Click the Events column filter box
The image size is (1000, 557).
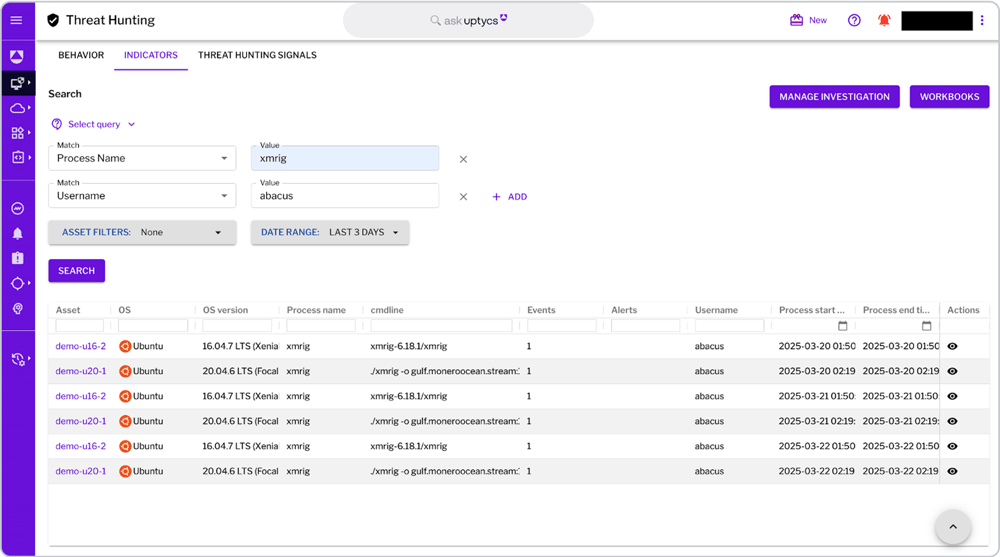tap(562, 325)
